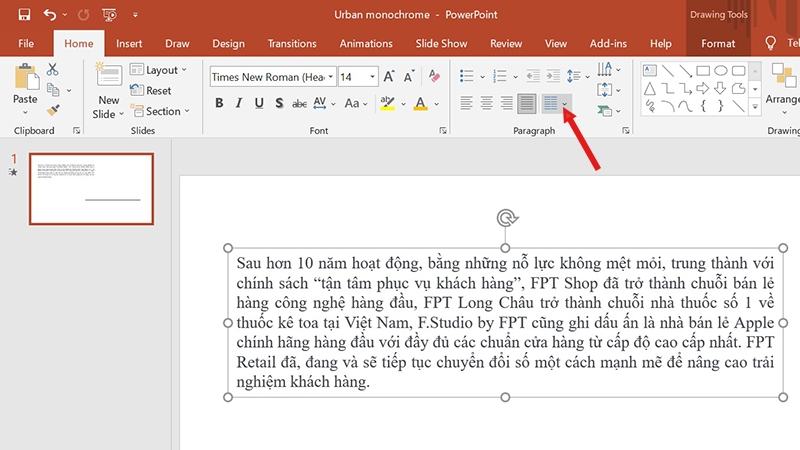Open Add or Remove Columns
This screenshot has width=800, height=450.
555,104
